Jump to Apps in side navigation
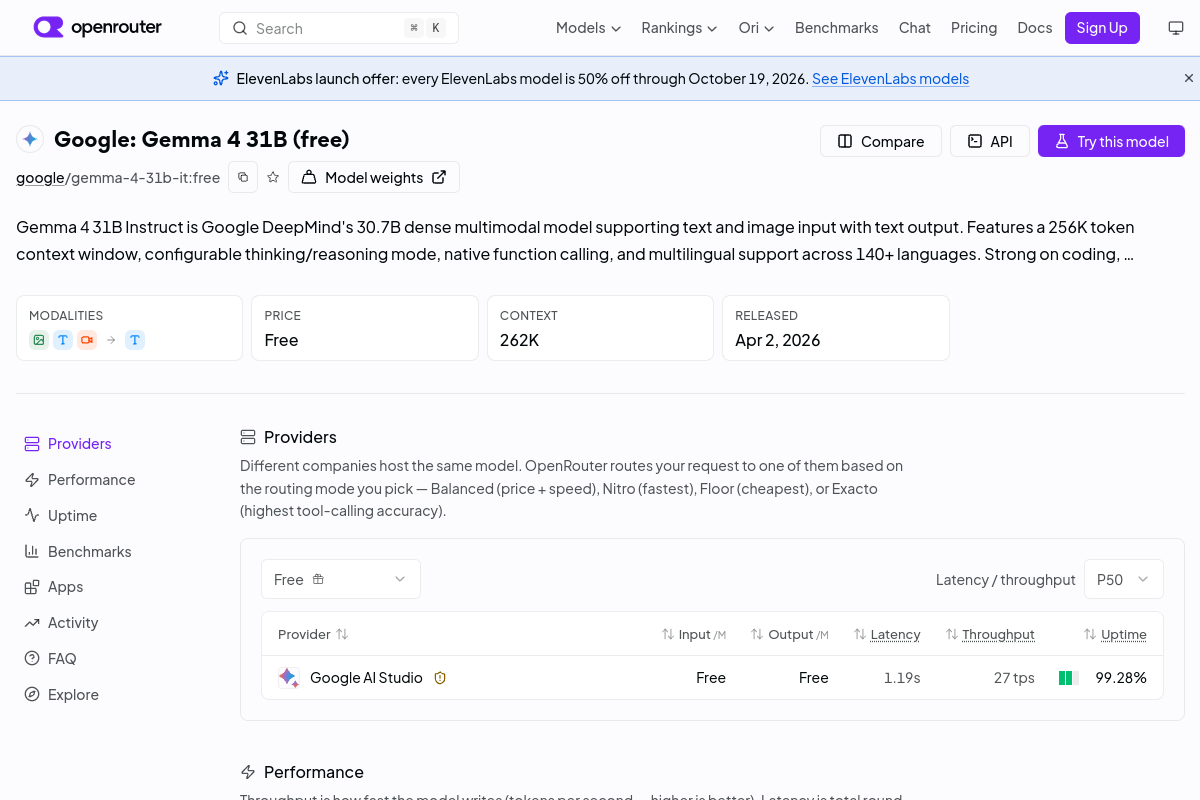1200x800 pixels. click(x=53, y=587)
